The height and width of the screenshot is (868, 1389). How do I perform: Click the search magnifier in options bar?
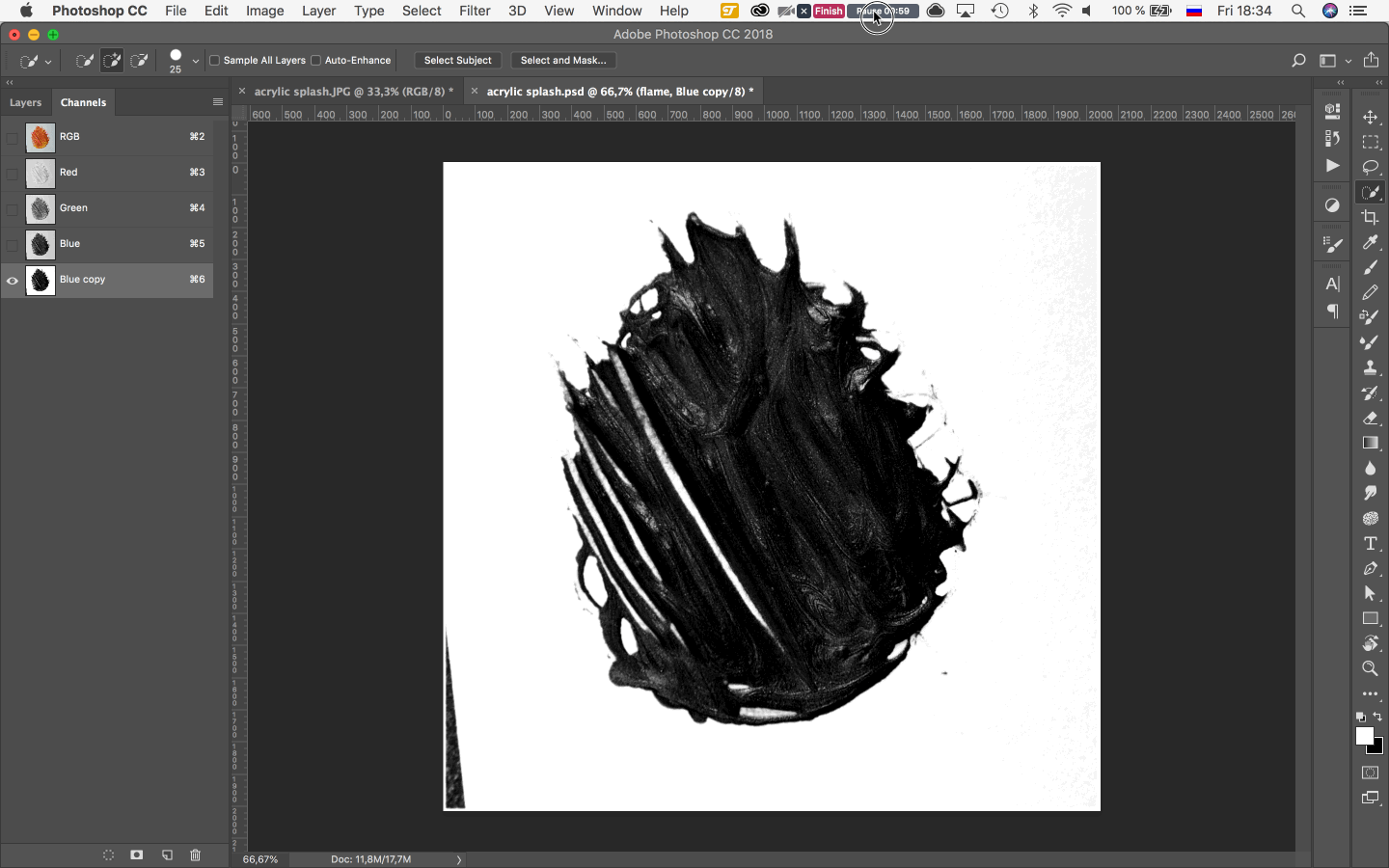pos(1298,61)
